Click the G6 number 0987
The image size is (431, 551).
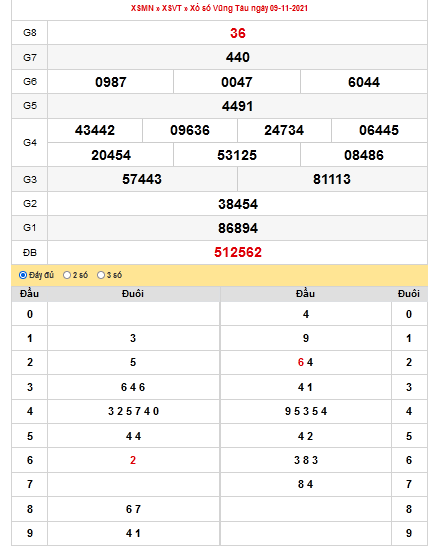[111, 82]
